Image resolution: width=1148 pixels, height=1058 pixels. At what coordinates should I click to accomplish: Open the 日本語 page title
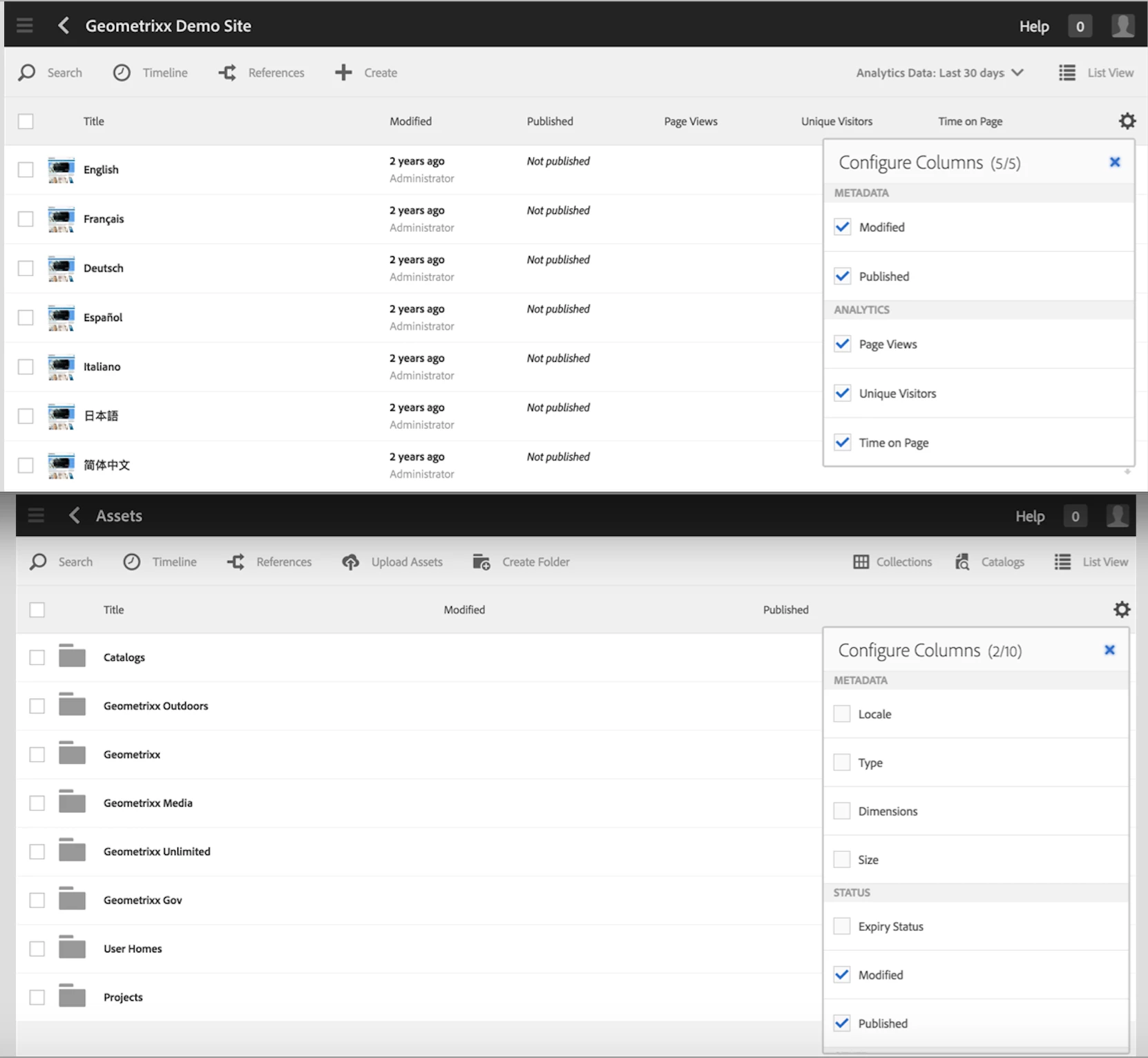(x=101, y=416)
